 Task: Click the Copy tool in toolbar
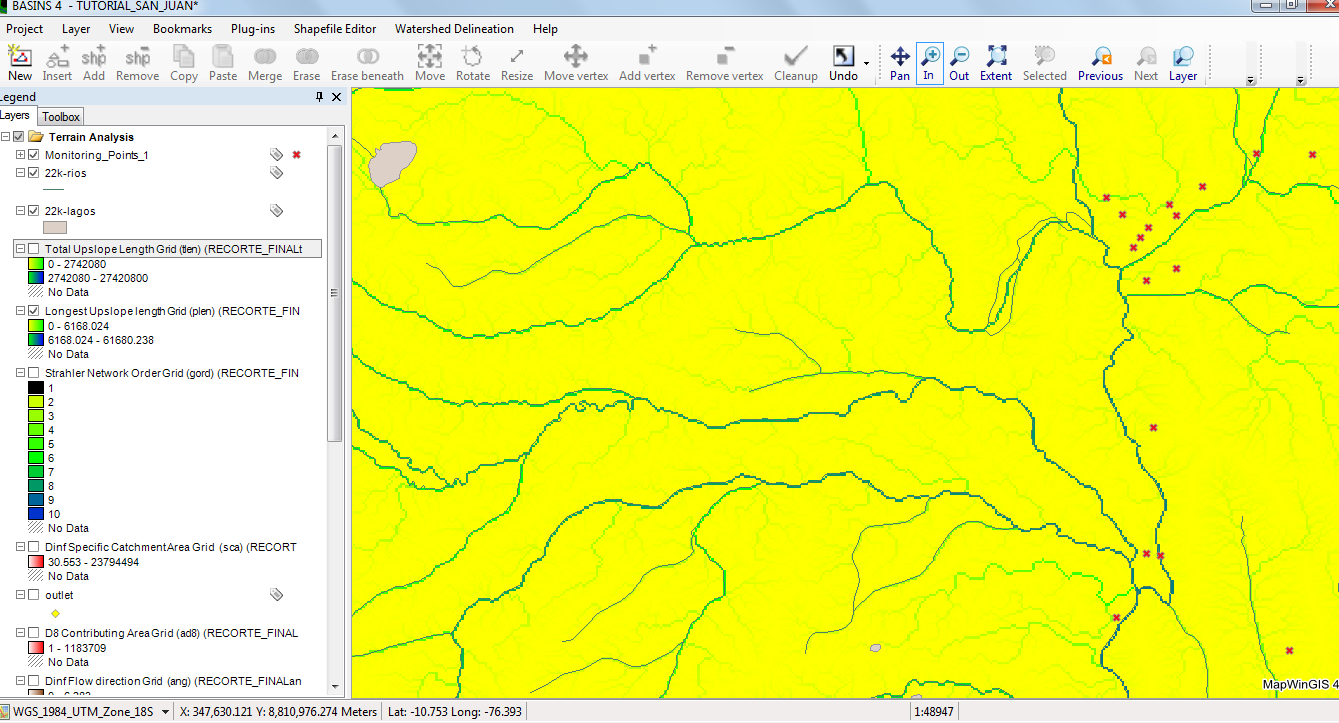click(184, 63)
